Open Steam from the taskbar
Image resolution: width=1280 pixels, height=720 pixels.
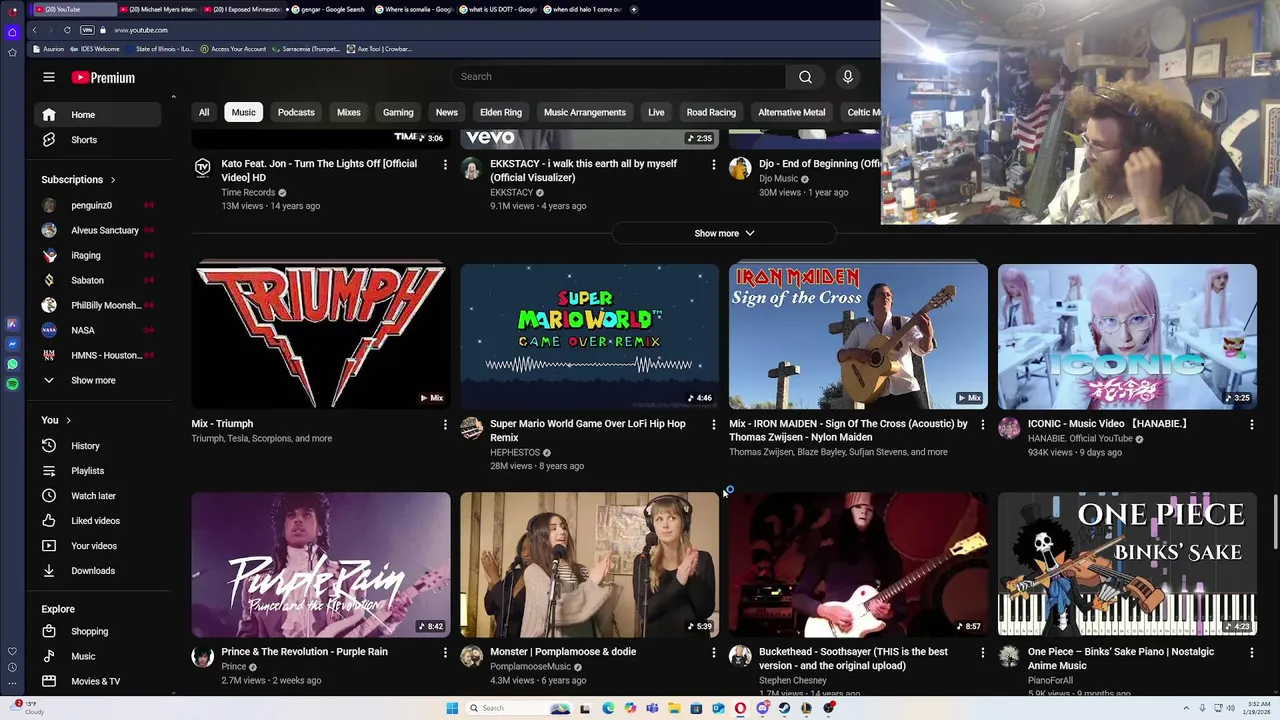click(784, 708)
